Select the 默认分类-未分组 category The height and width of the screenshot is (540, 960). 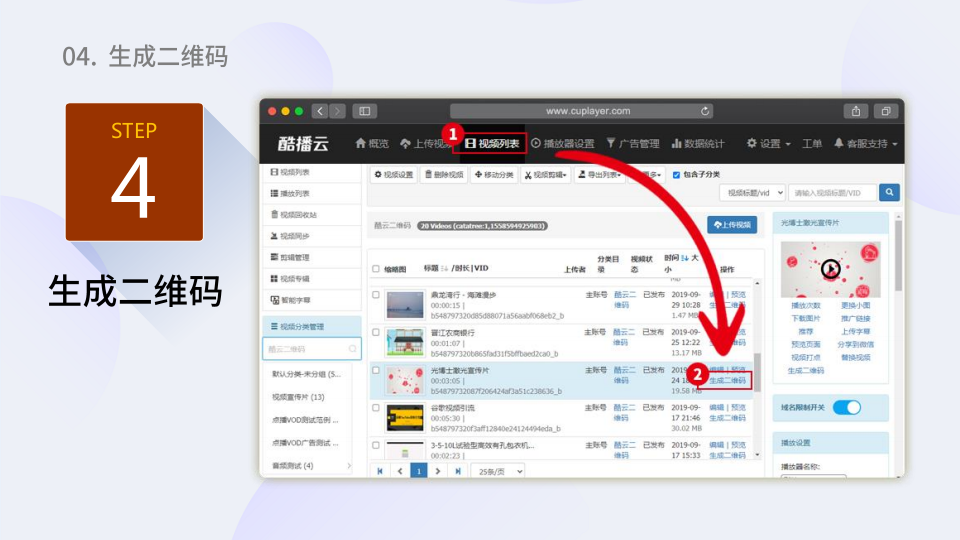307,374
